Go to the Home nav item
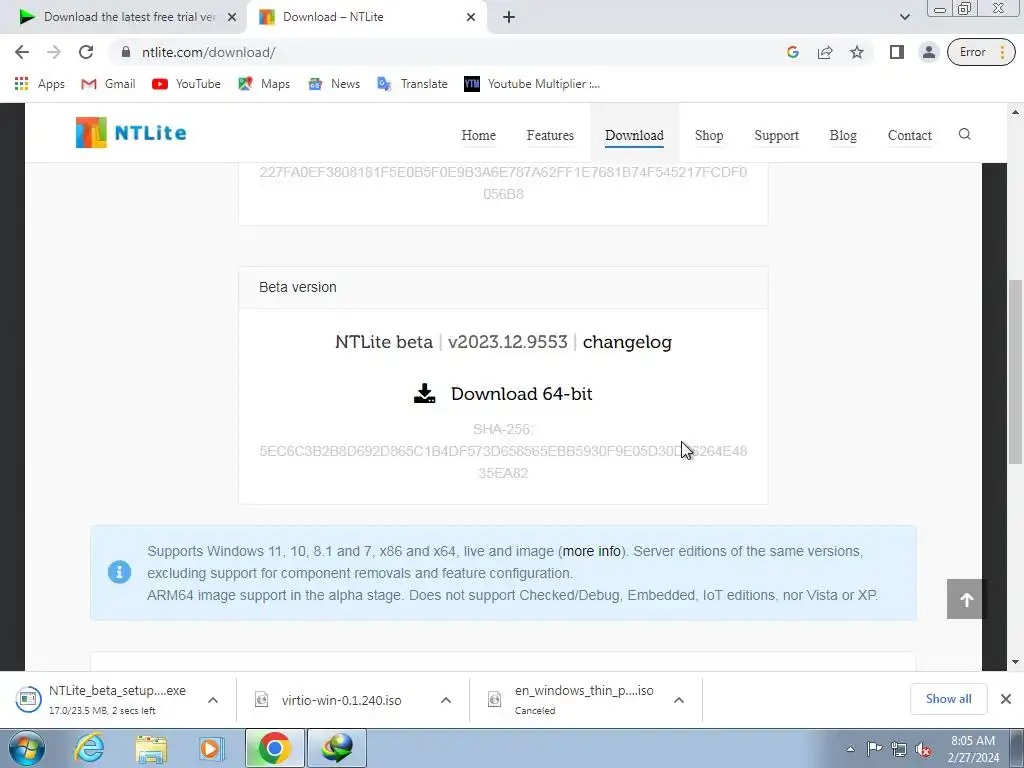 (x=479, y=135)
